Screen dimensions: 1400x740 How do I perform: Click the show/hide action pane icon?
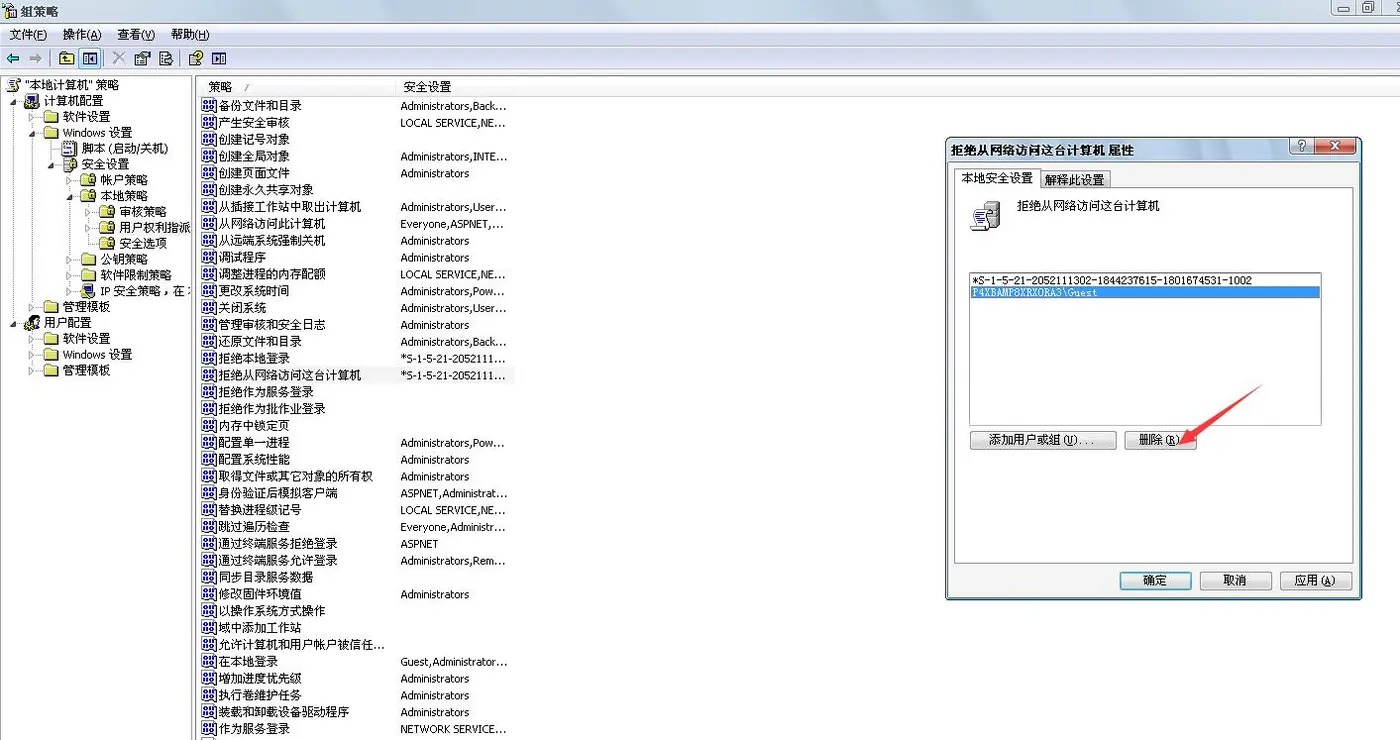tap(219, 59)
